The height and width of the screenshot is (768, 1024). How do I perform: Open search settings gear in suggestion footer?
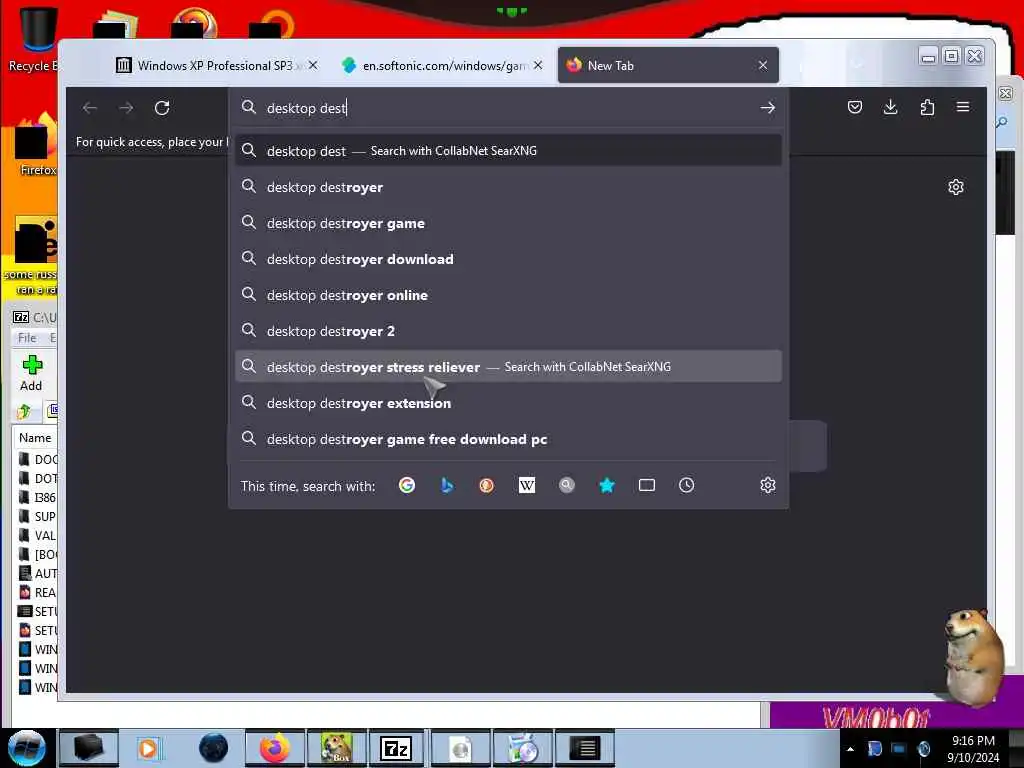coord(767,485)
